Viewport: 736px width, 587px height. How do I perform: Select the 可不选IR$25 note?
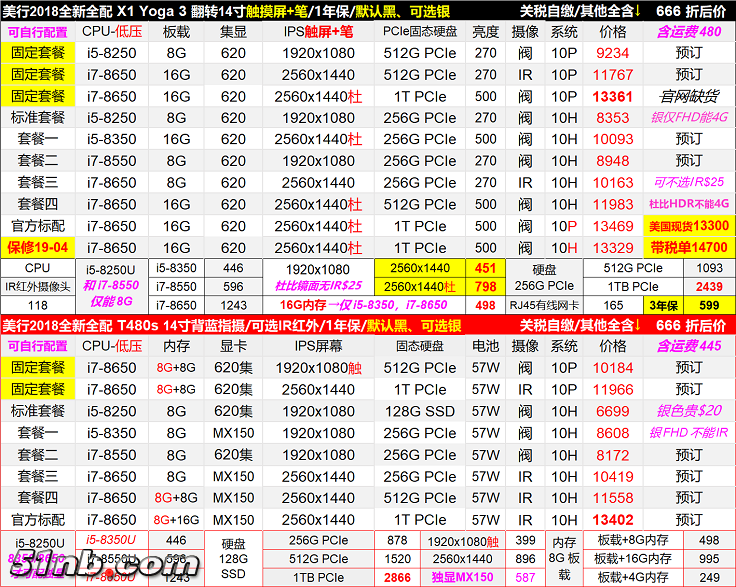(x=688, y=183)
